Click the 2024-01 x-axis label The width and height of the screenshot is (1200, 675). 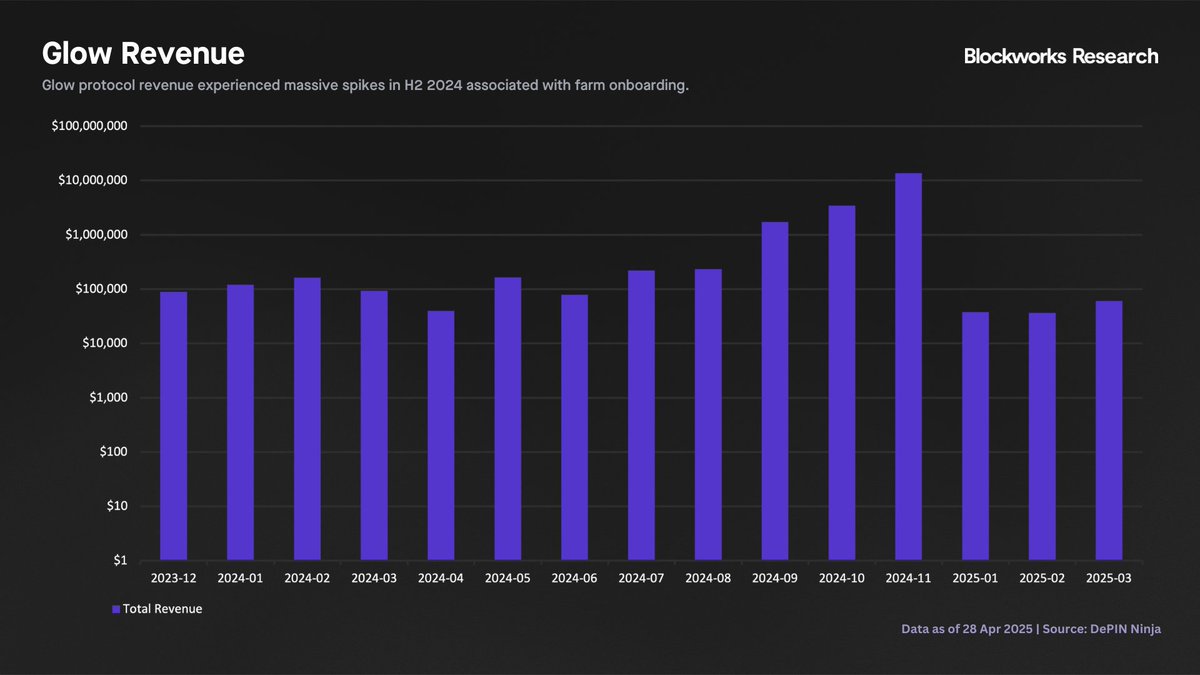click(x=240, y=578)
